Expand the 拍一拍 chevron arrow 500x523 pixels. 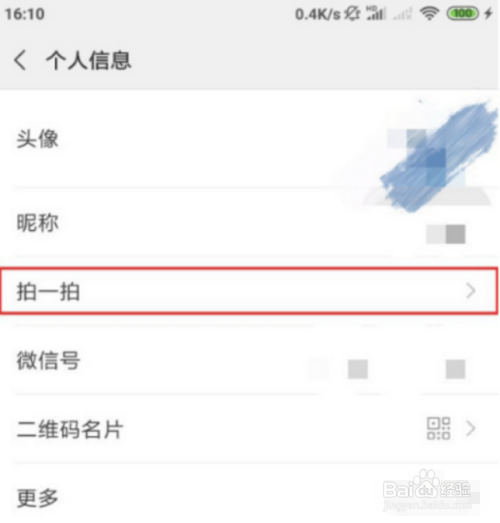[x=471, y=291]
